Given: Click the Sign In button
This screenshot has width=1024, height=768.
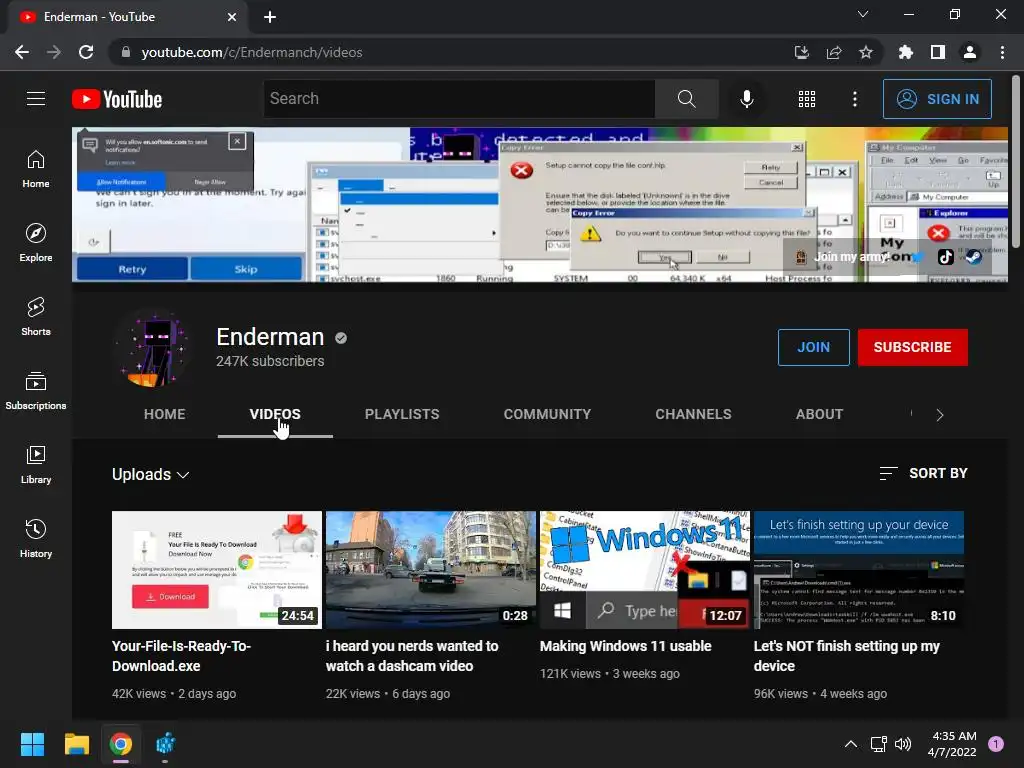Looking at the screenshot, I should (x=937, y=99).
